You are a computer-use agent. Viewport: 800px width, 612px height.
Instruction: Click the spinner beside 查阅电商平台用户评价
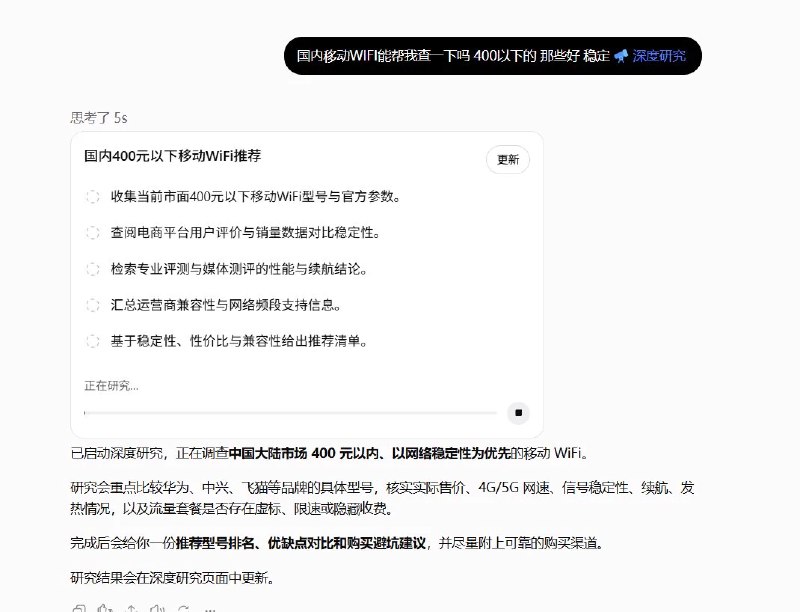[92, 233]
